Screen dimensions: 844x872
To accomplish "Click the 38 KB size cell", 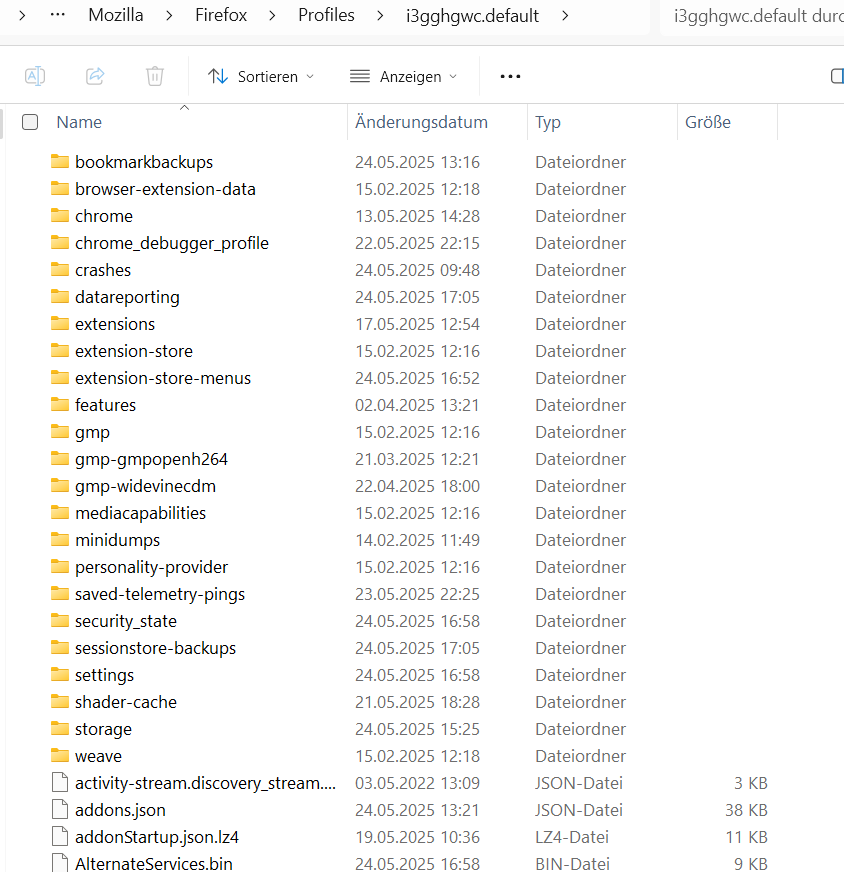I will point(746,810).
